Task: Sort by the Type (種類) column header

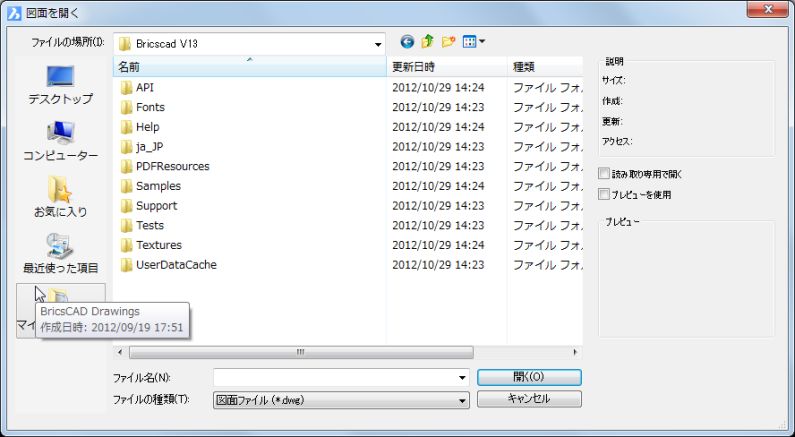Action: point(545,67)
